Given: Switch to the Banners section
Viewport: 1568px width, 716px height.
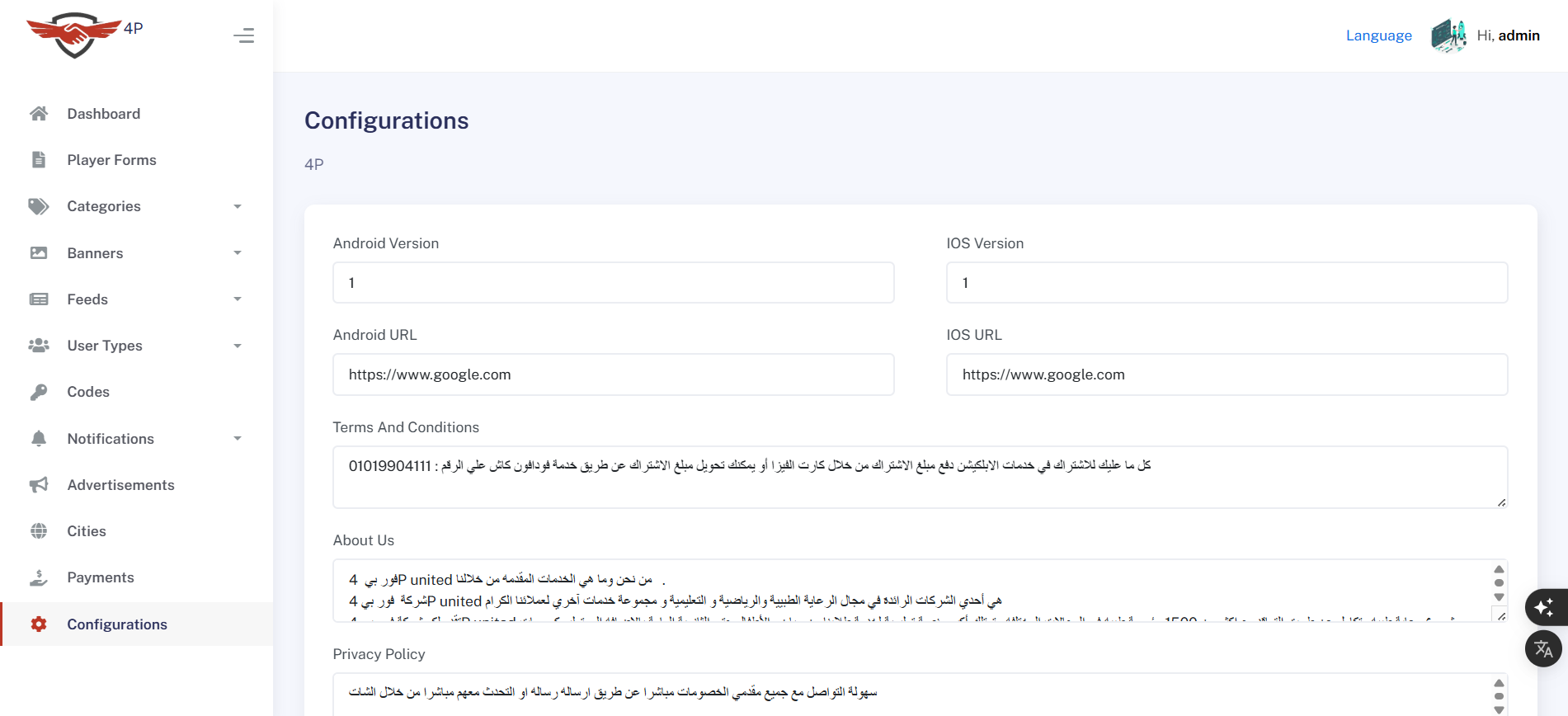Looking at the screenshot, I should point(95,252).
